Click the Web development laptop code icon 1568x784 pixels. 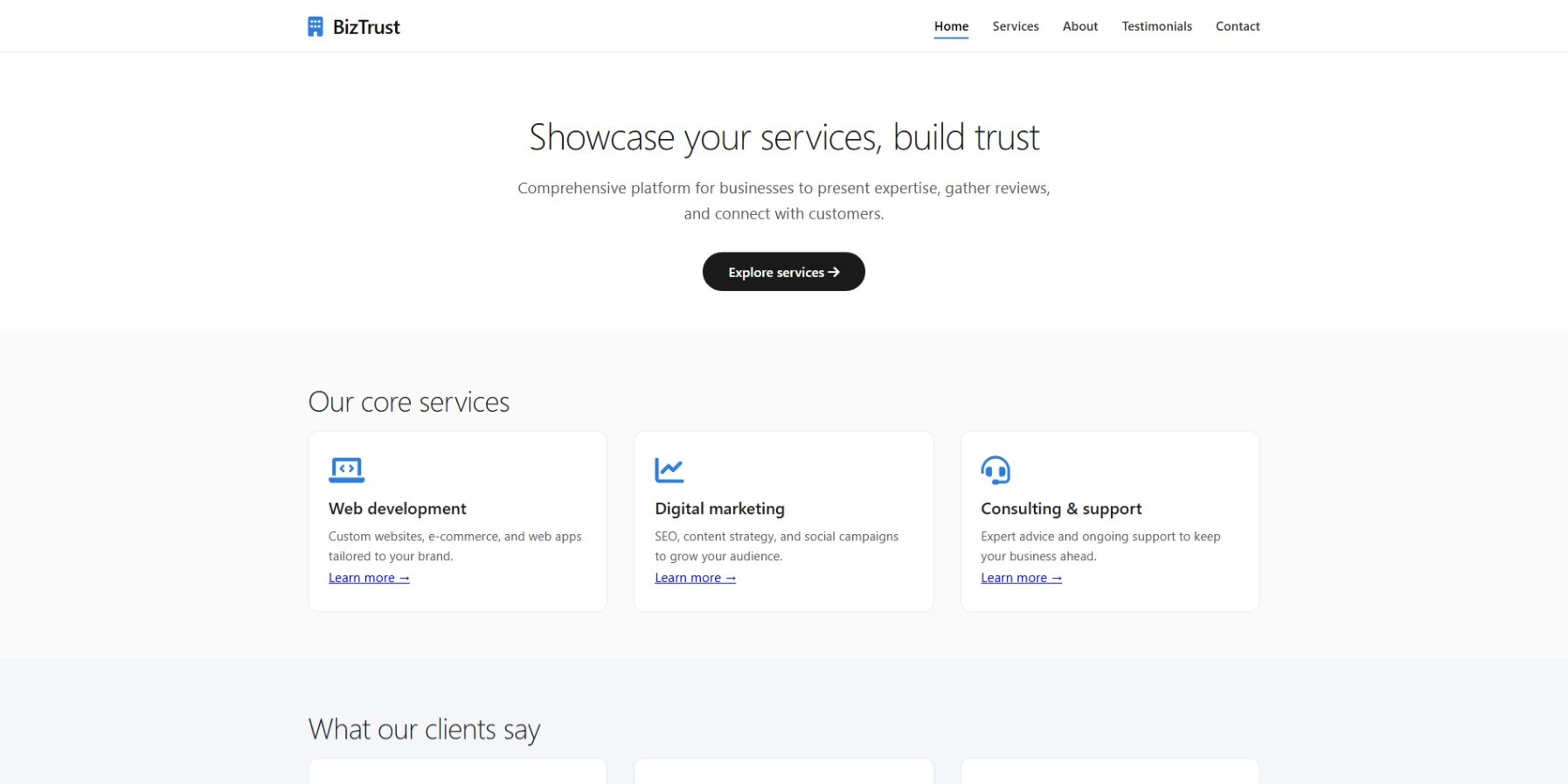pyautogui.click(x=346, y=470)
